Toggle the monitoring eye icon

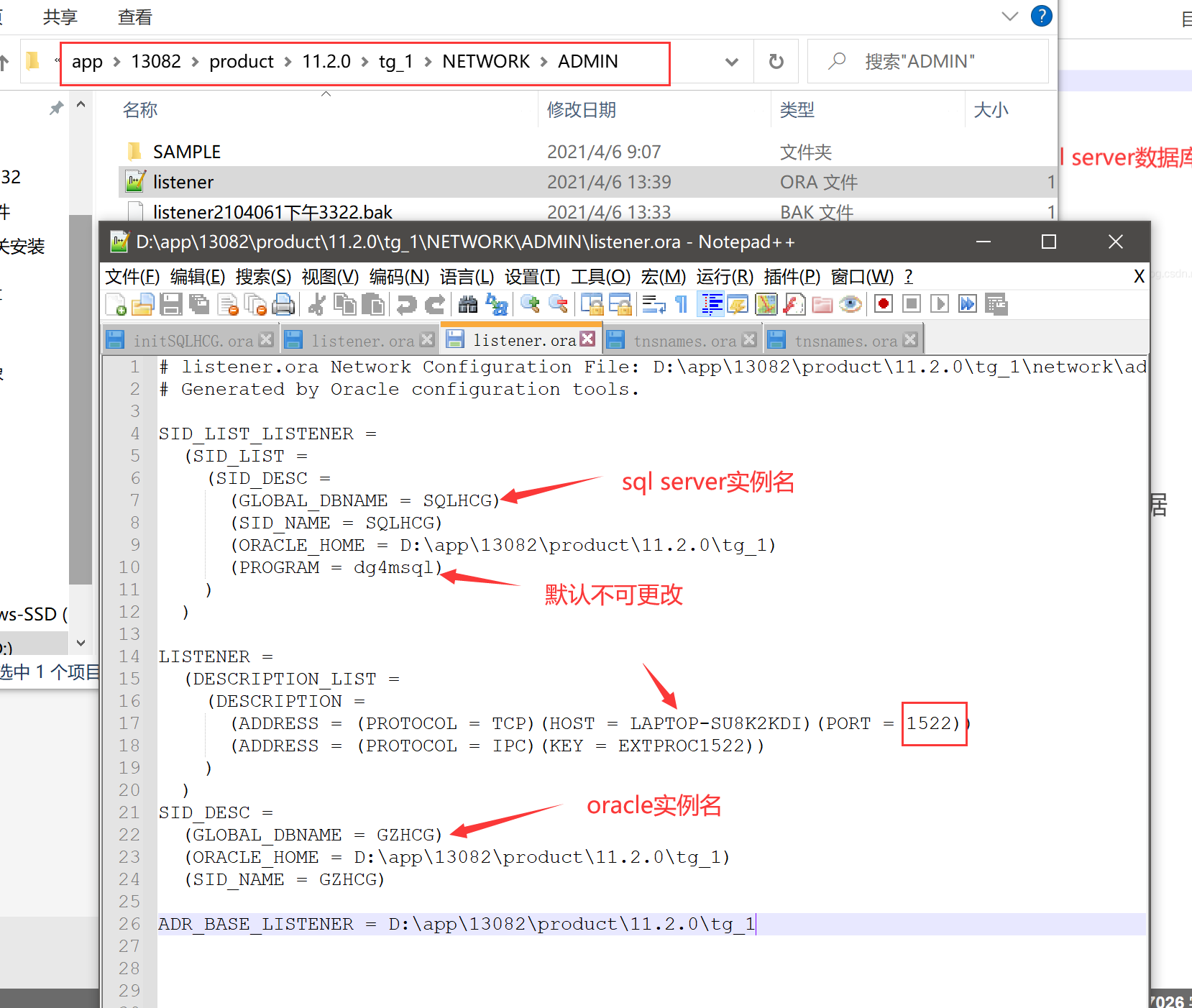coord(850,305)
